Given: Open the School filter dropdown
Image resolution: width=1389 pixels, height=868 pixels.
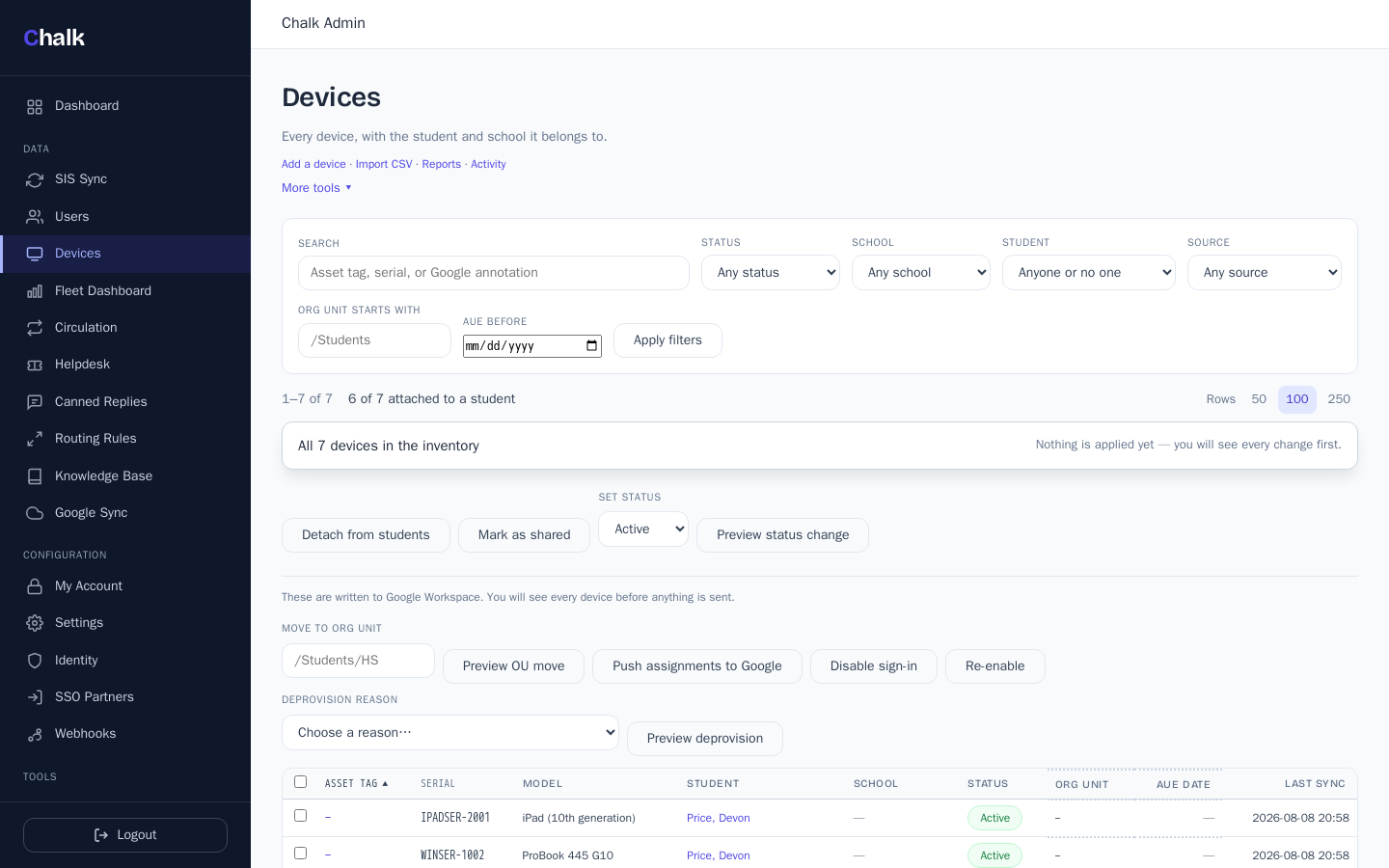Looking at the screenshot, I should 921,273.
